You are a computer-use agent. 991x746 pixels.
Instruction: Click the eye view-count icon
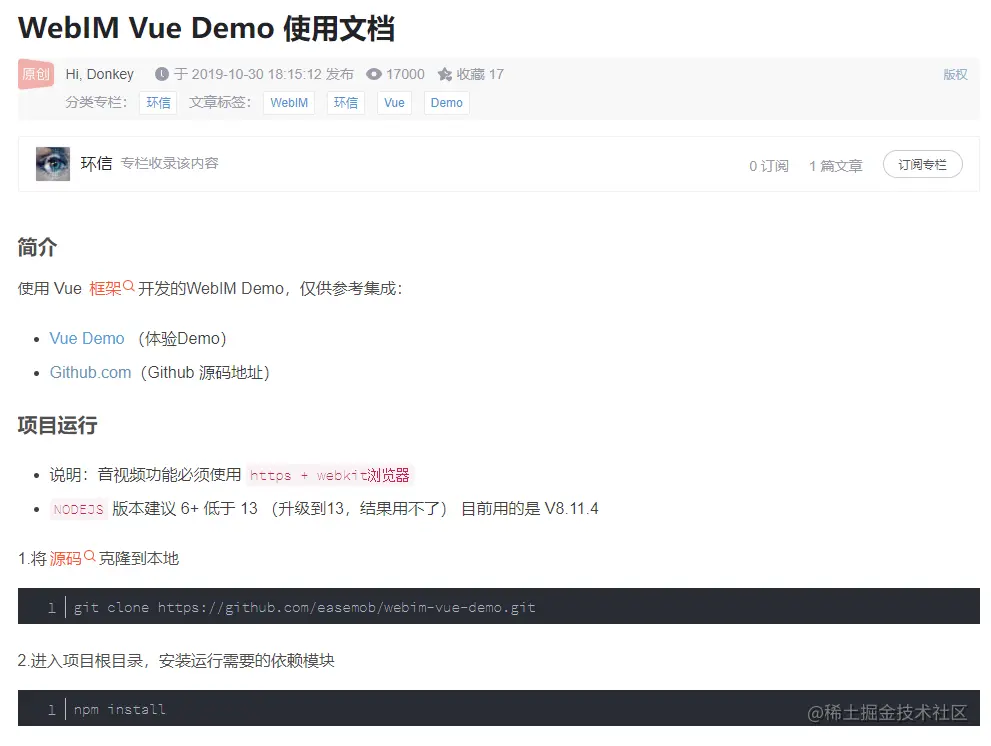(x=374, y=74)
